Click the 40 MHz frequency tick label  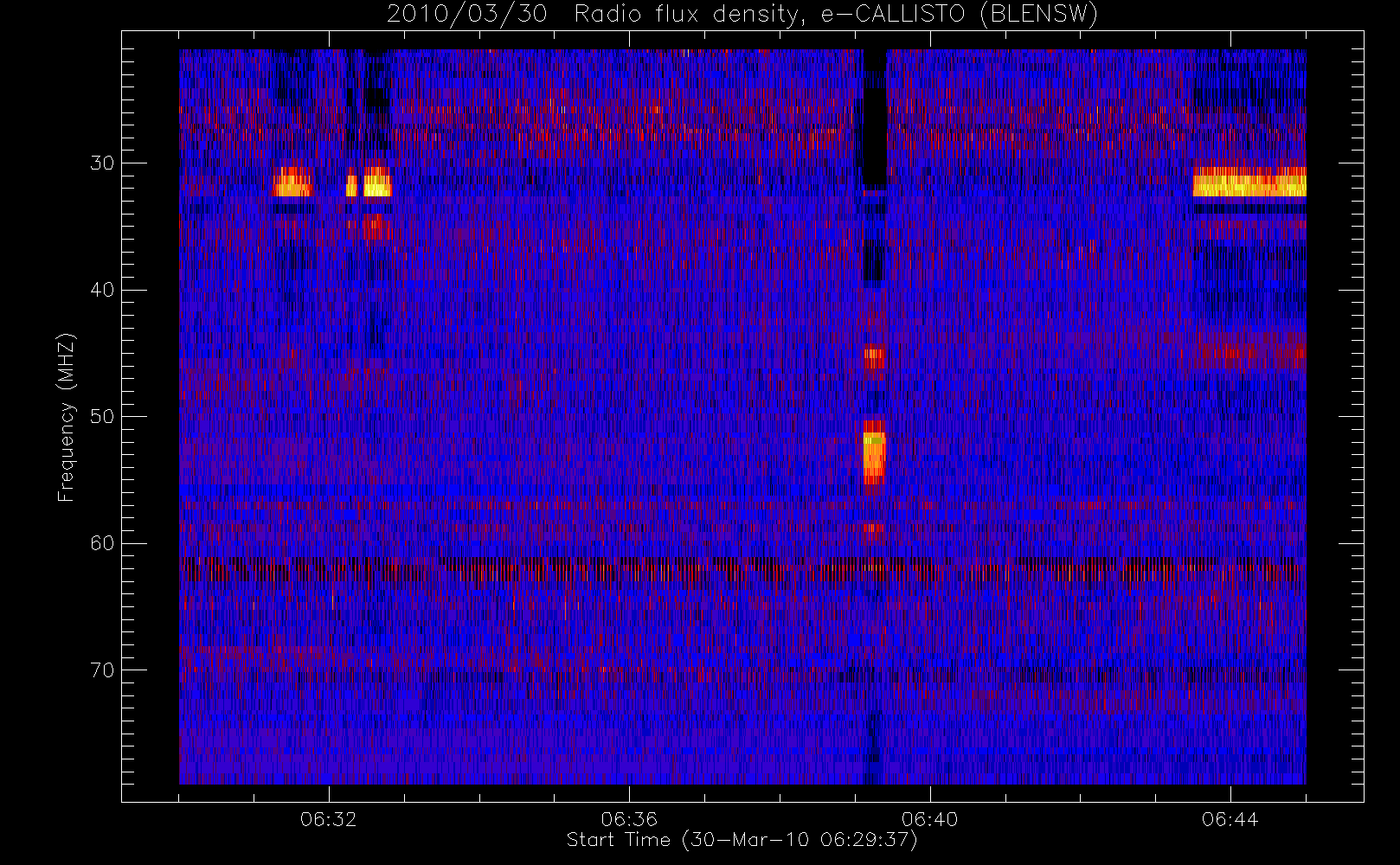102,290
